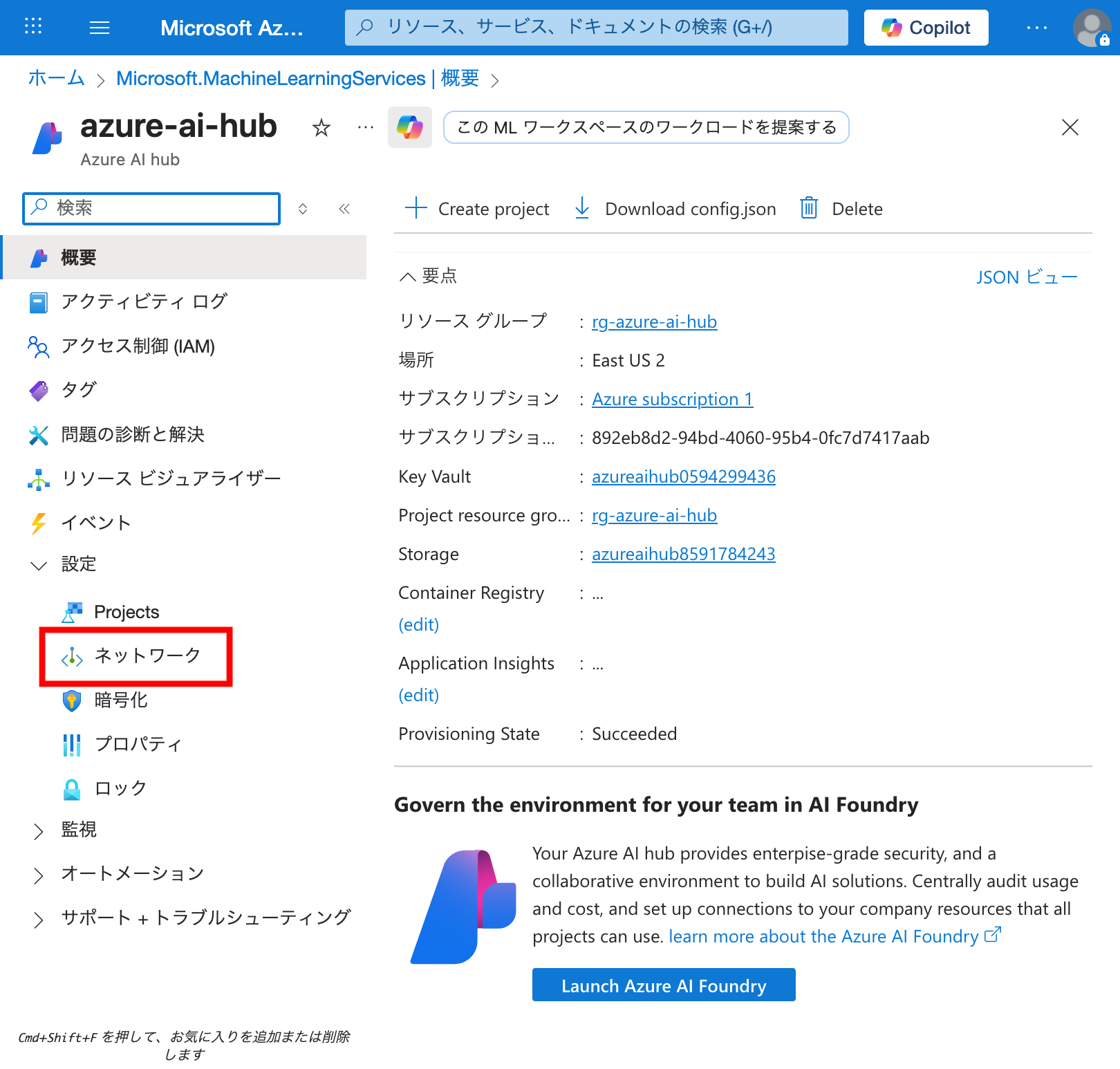Open more actions ellipsis next to resource title
The width and height of the screenshot is (1120, 1069).
pos(366,127)
